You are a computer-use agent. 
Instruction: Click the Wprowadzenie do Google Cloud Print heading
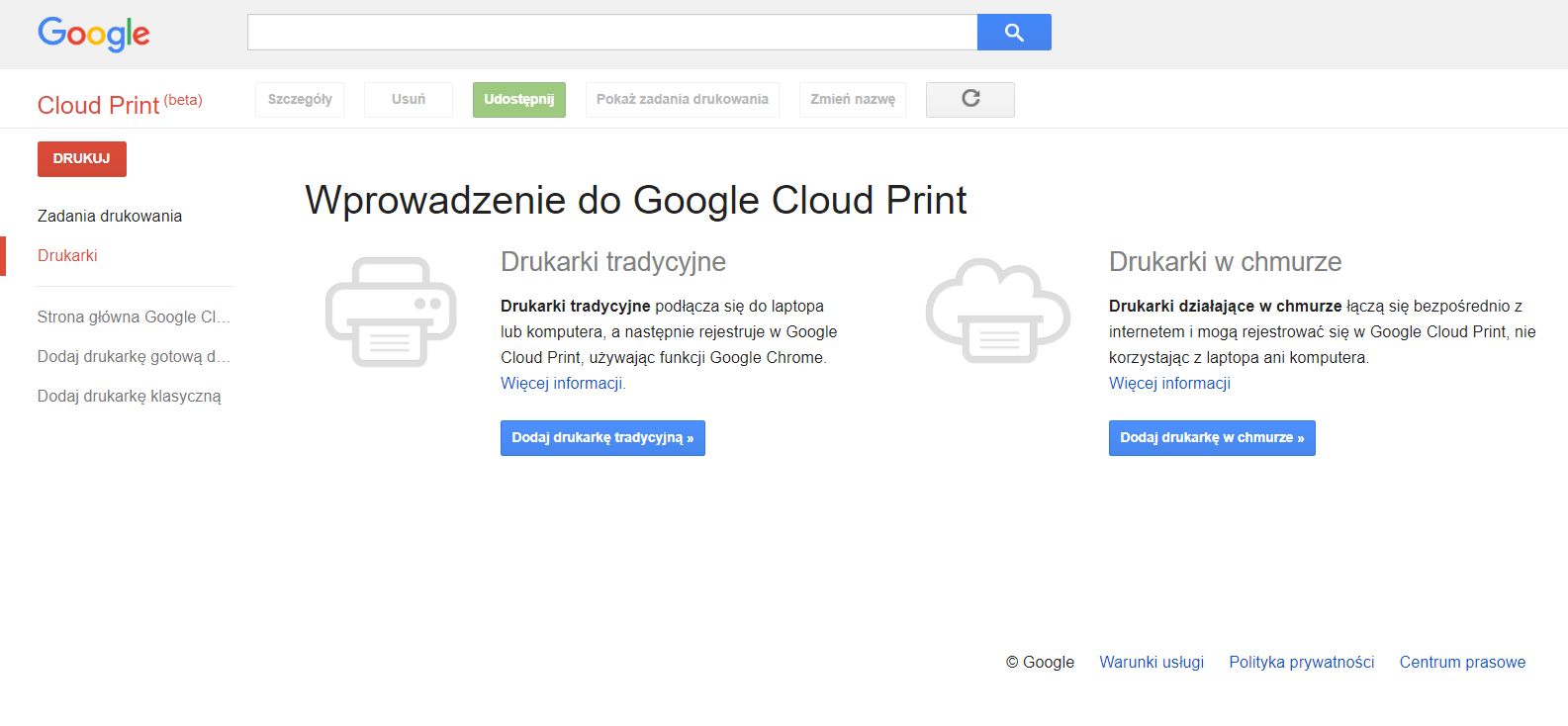(636, 200)
